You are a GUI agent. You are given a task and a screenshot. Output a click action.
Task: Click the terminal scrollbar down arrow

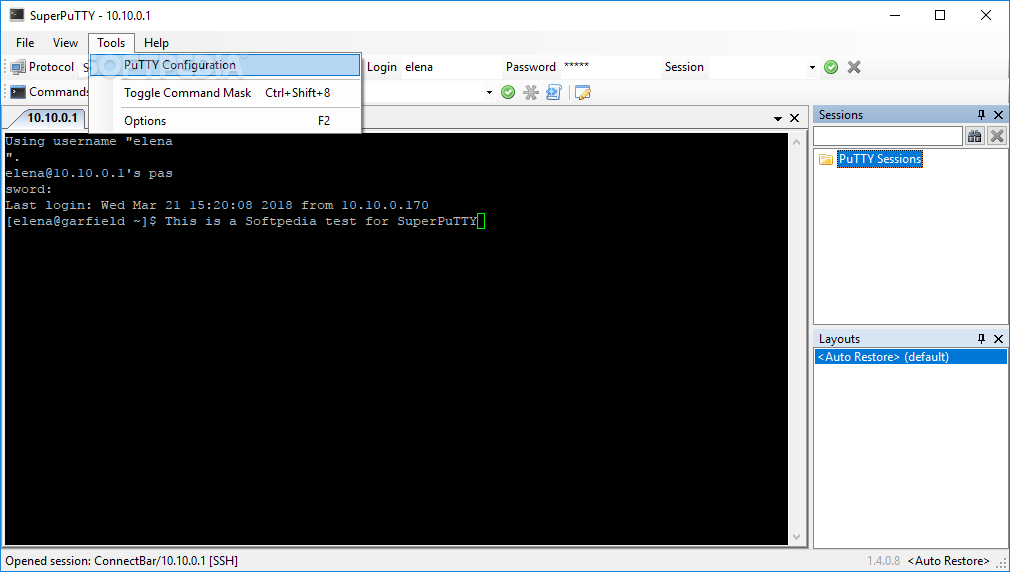[797, 537]
